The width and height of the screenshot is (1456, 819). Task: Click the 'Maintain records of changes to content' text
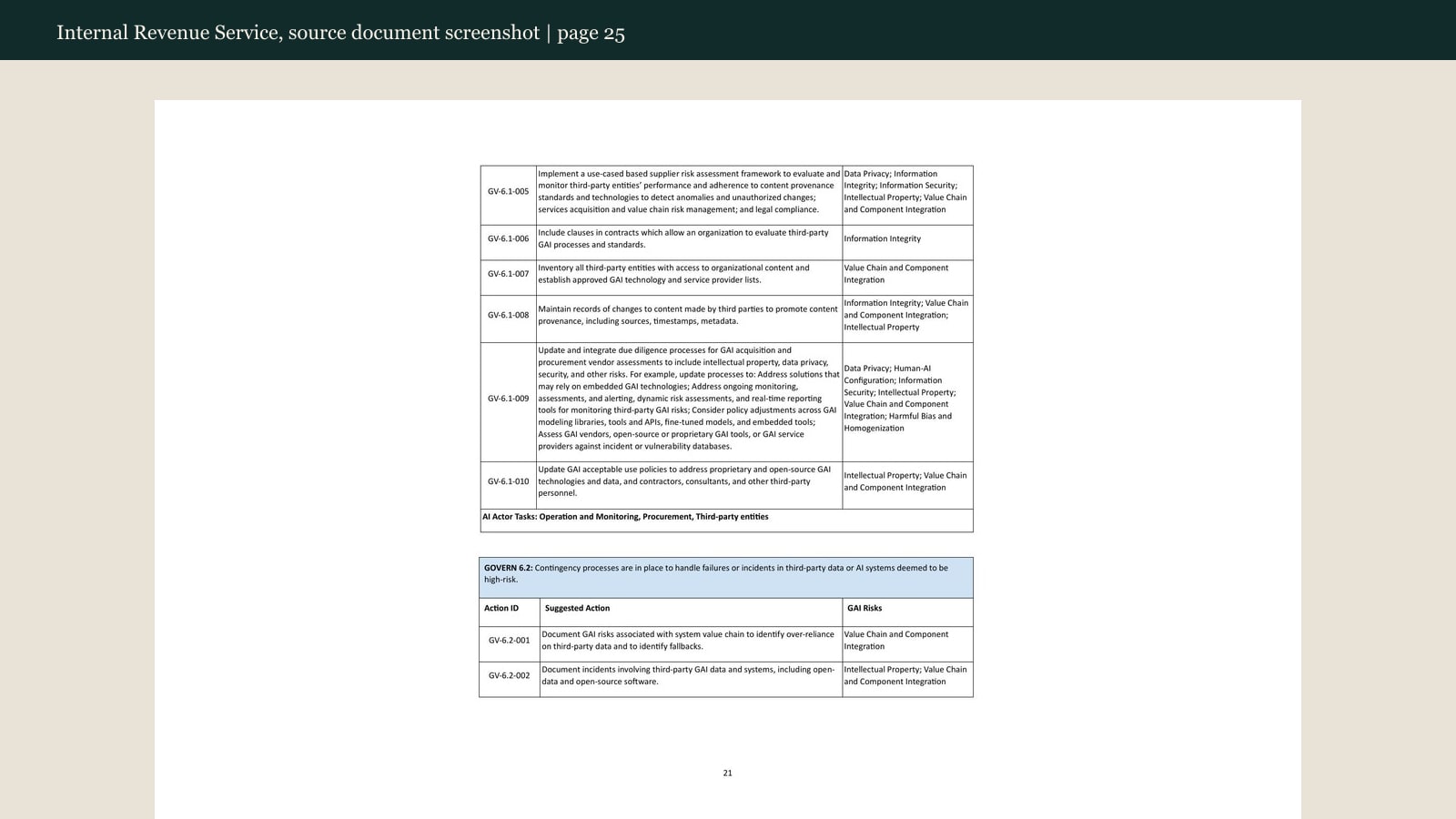pos(687,315)
